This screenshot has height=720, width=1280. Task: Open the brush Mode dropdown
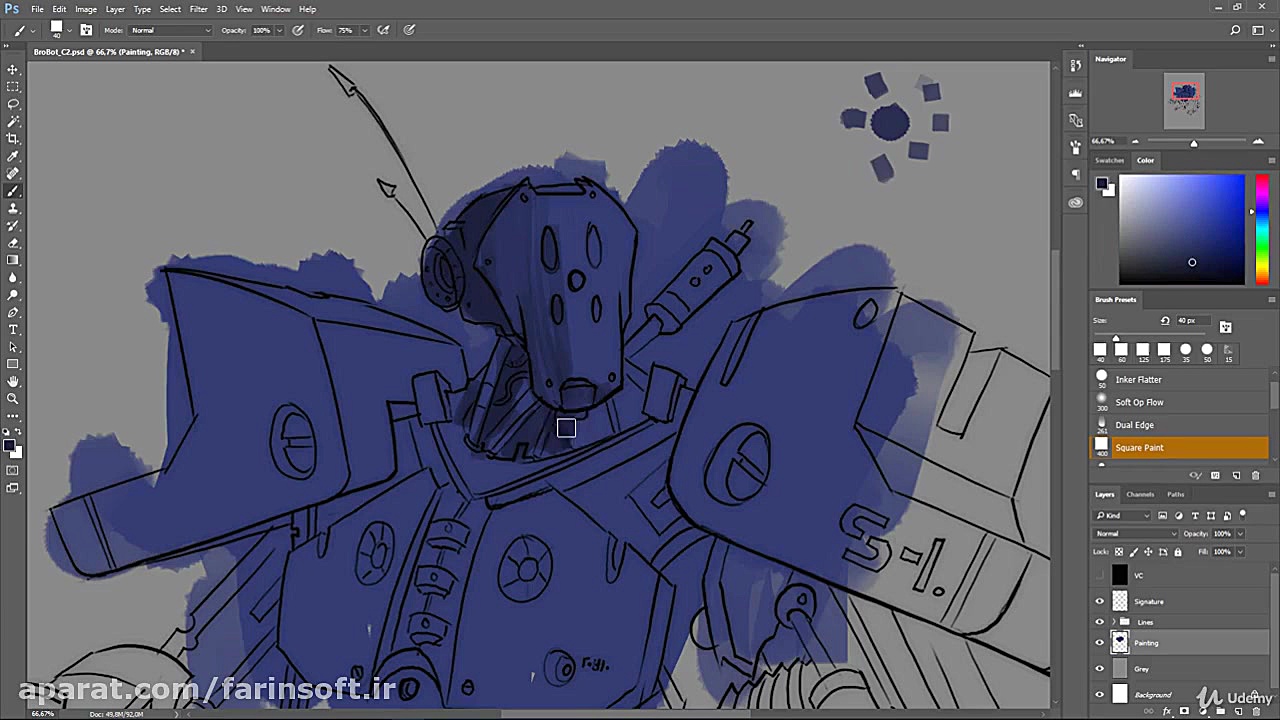[170, 30]
